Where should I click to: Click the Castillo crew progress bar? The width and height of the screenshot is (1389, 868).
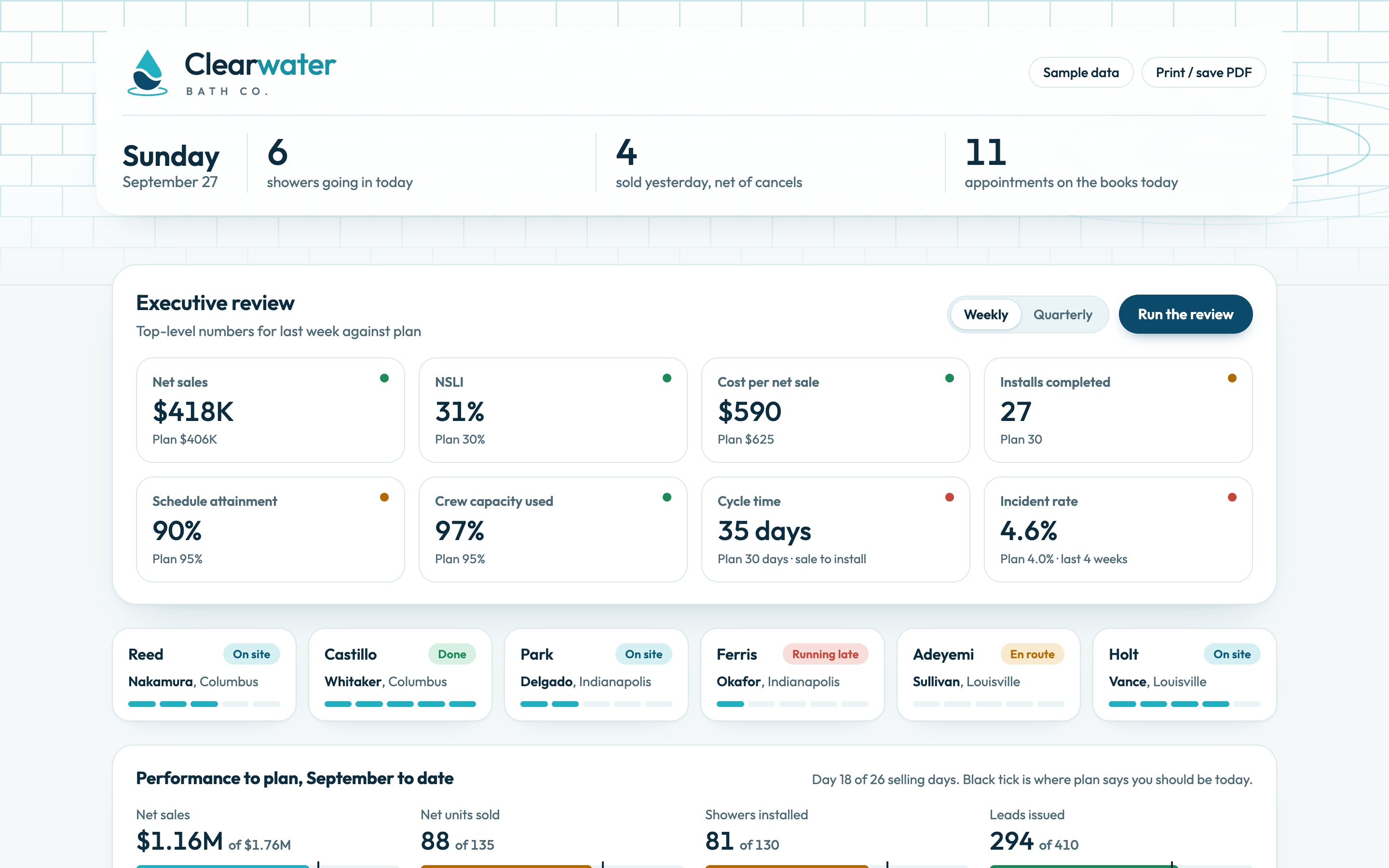point(400,704)
